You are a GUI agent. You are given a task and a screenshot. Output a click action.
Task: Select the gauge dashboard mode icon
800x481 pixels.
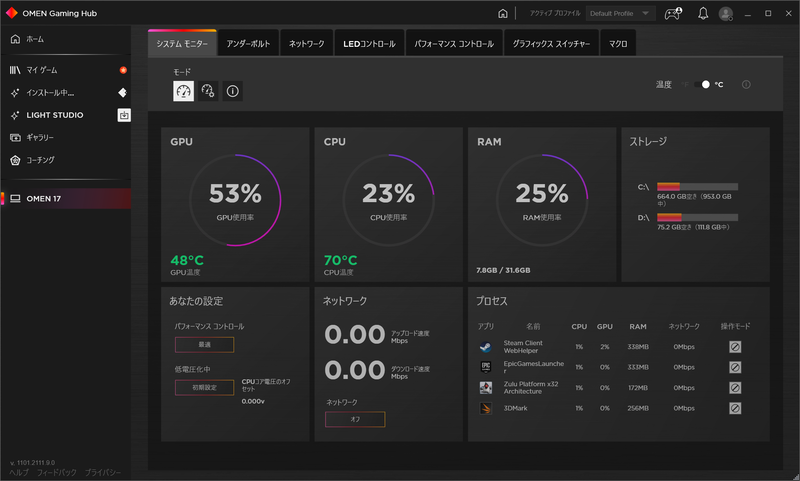click(183, 91)
